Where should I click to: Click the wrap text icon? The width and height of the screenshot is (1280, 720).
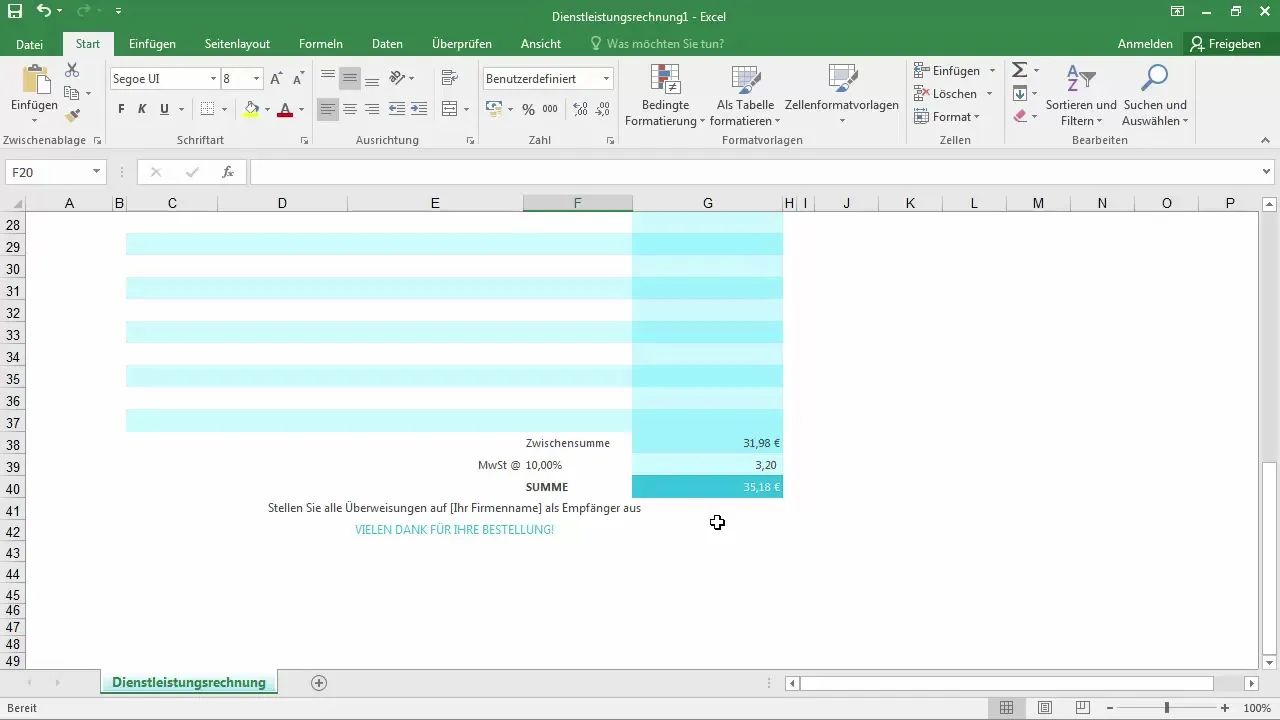[x=449, y=78]
